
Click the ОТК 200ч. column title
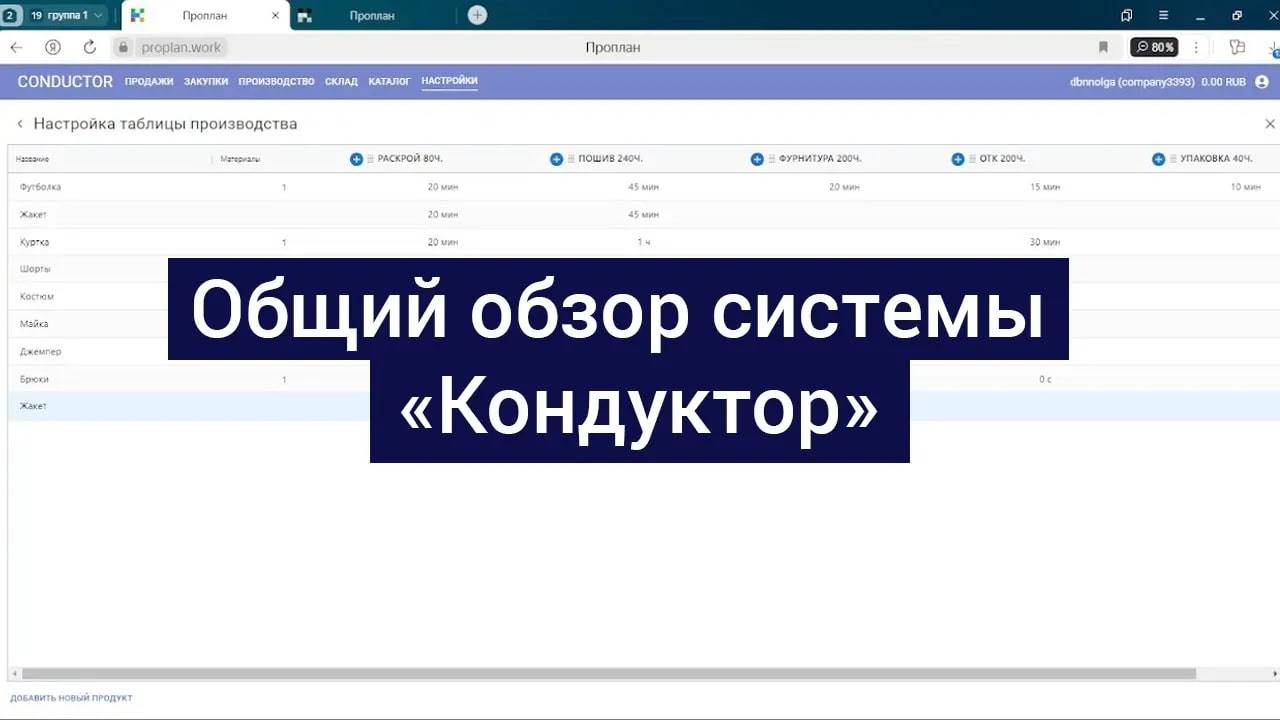(x=1002, y=159)
